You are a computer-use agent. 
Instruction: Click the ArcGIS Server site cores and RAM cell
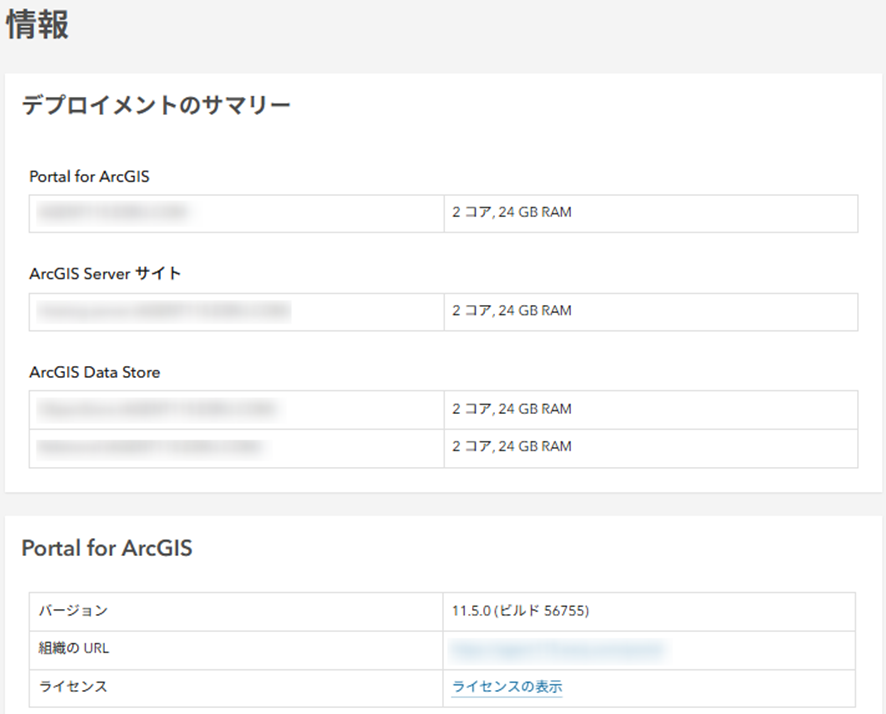click(512, 311)
